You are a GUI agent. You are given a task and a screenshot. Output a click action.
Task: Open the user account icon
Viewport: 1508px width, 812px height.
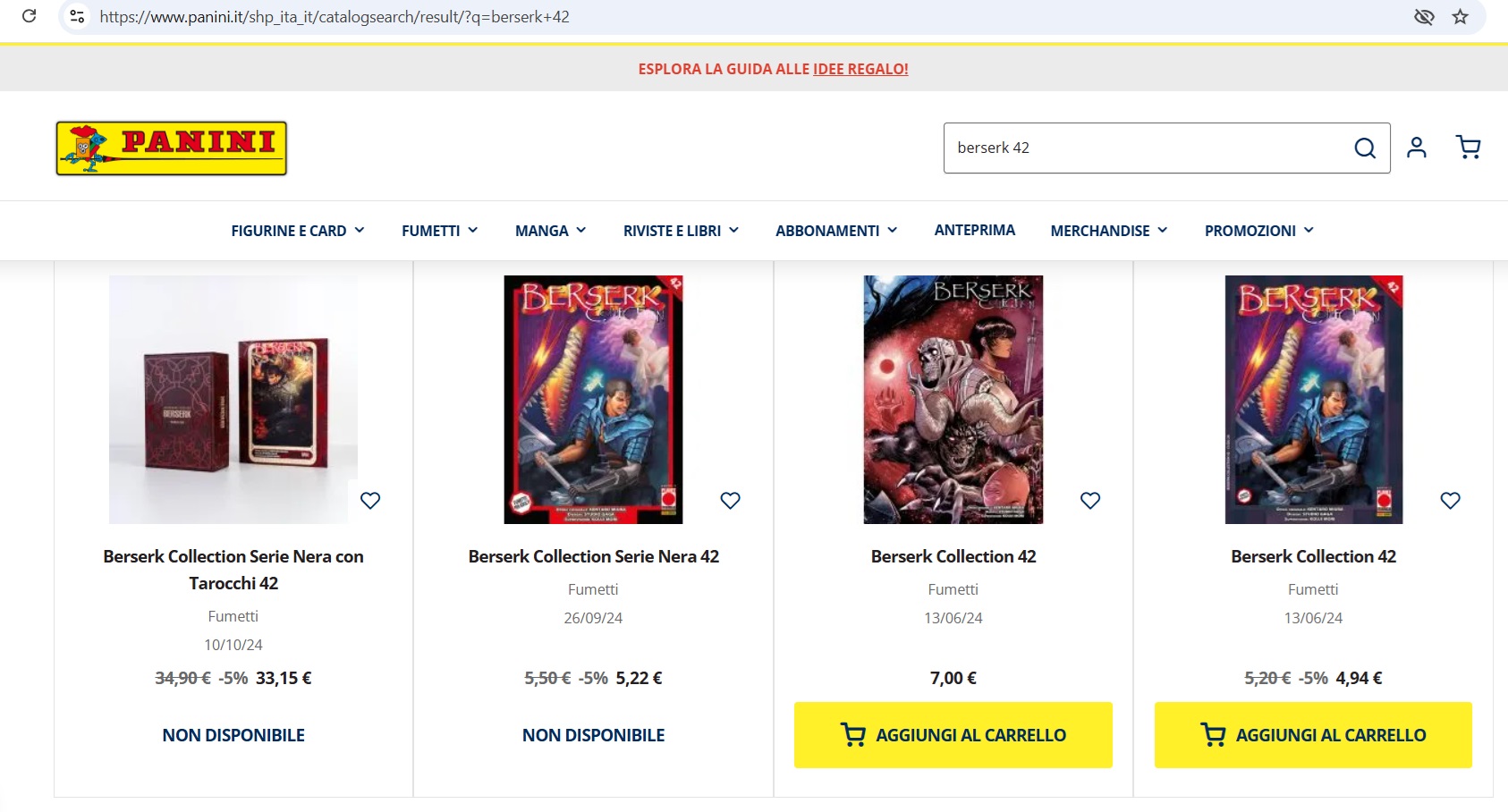point(1416,148)
